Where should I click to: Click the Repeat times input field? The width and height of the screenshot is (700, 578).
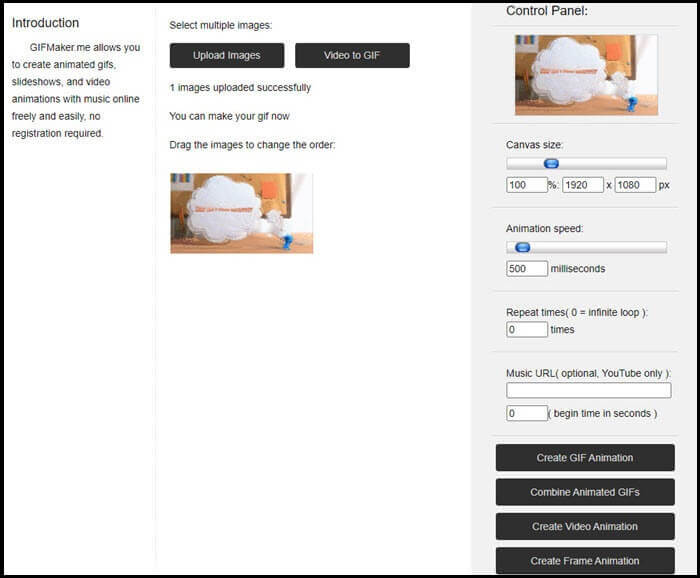[526, 329]
